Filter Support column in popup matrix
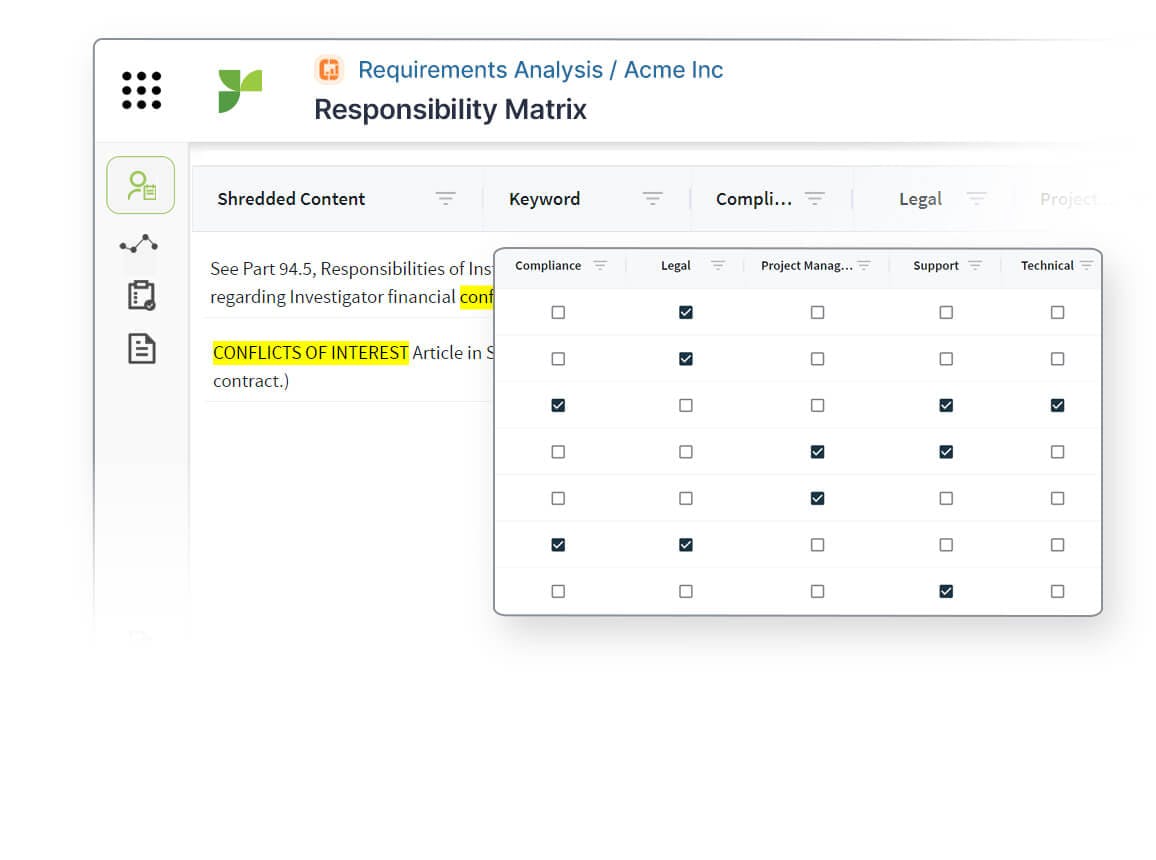The width and height of the screenshot is (1156, 860). [x=975, y=265]
